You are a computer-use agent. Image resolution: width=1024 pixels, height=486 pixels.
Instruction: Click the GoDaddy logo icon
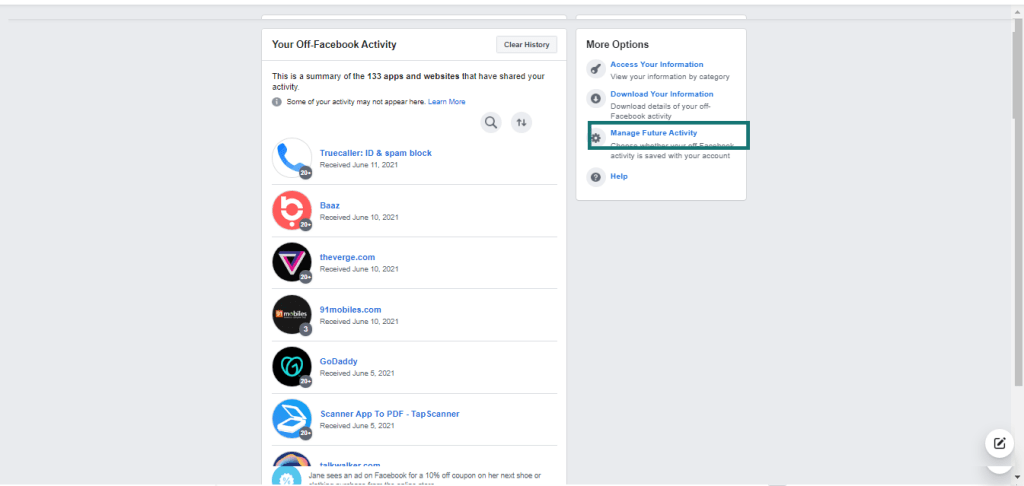pyautogui.click(x=291, y=366)
